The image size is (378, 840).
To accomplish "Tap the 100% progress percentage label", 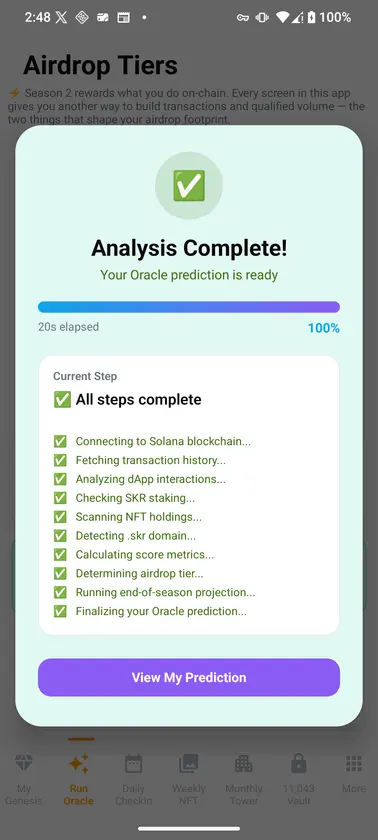I will (x=323, y=328).
